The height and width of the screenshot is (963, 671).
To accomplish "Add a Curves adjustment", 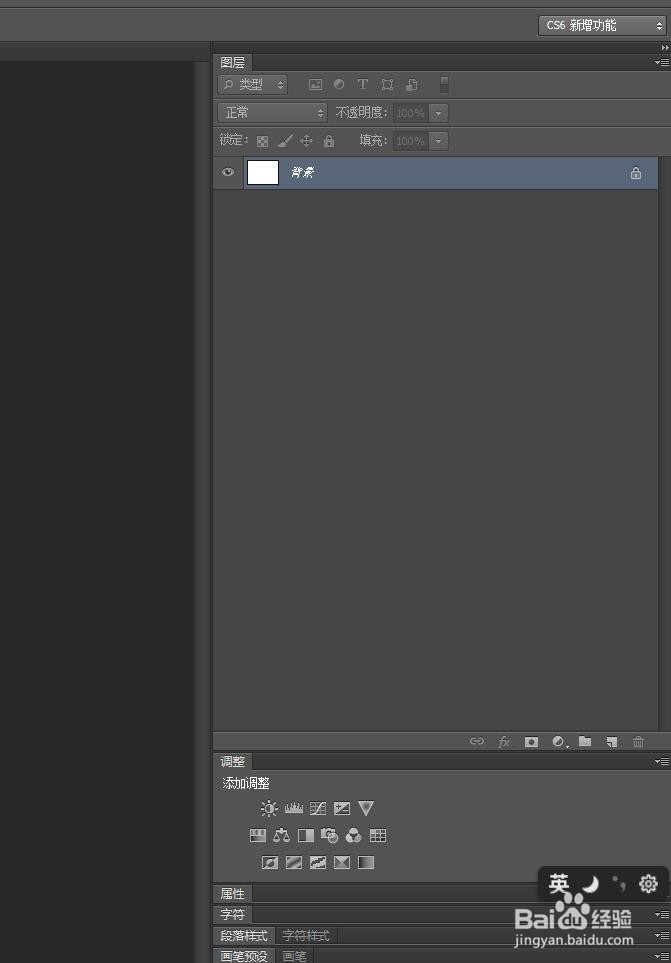I will point(317,808).
